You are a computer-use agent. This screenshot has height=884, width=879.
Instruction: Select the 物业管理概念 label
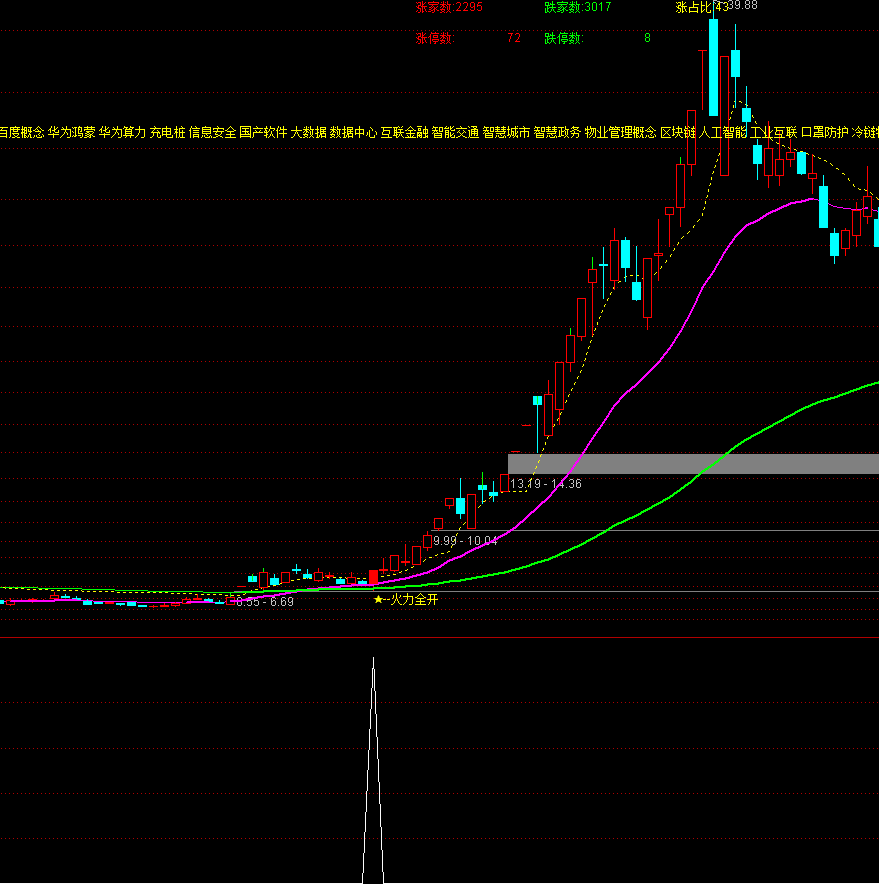tap(620, 132)
